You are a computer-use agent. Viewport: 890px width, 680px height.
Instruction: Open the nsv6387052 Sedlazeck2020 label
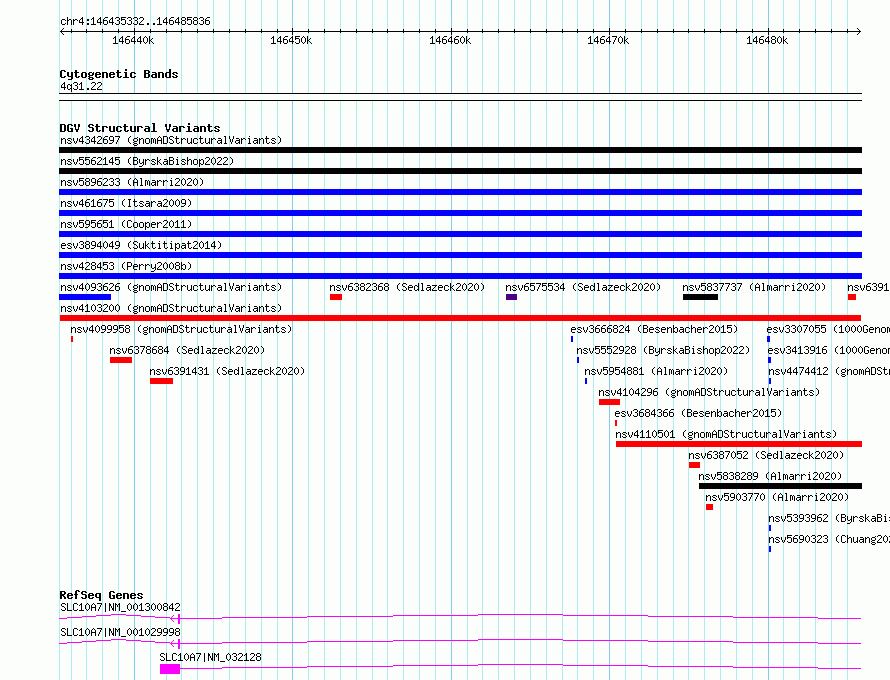tap(766, 455)
